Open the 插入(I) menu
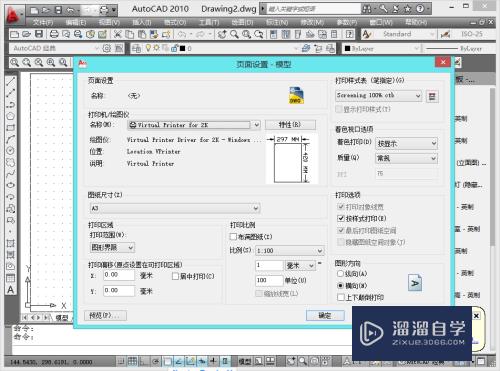This screenshot has height=371, width=500. (x=142, y=23)
